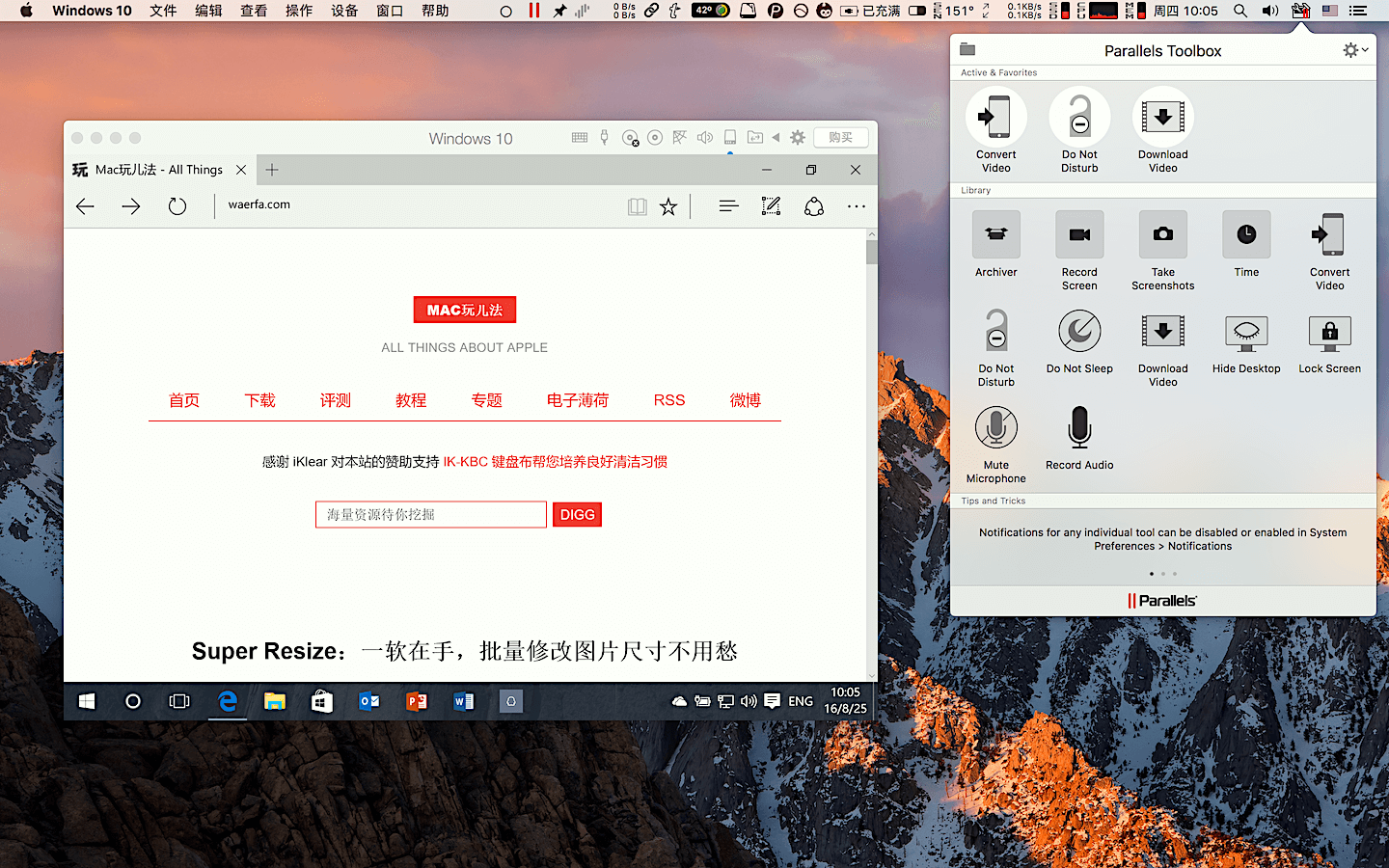This screenshot has height=868, width=1389.
Task: Open the 教程 navigation link
Action: pyautogui.click(x=411, y=400)
